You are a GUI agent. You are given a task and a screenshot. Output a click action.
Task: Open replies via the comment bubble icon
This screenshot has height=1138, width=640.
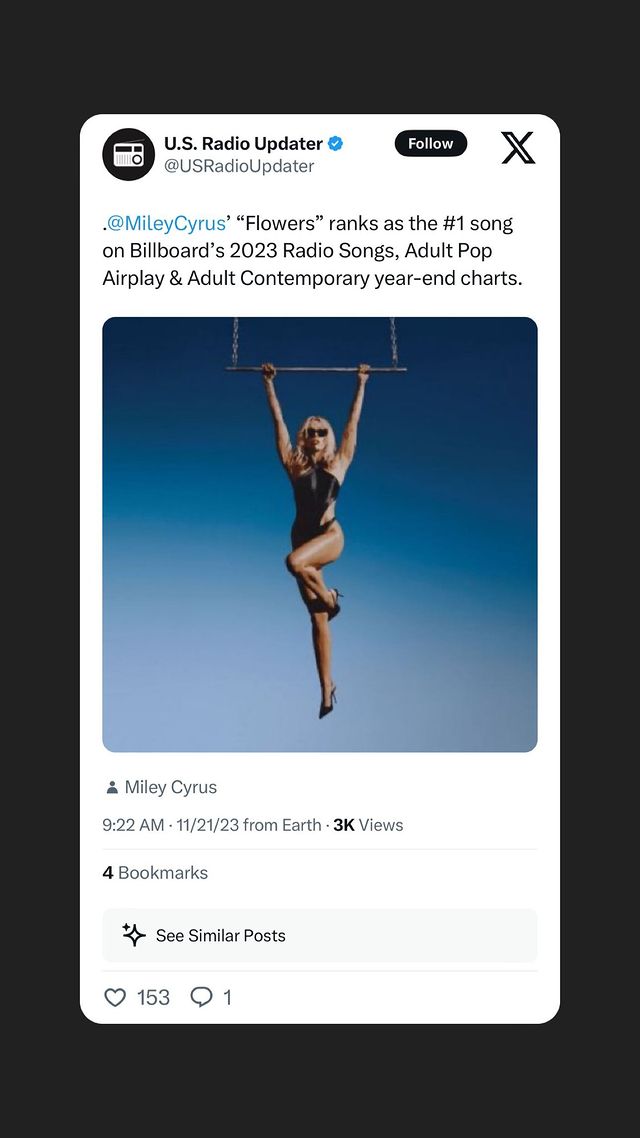(201, 997)
